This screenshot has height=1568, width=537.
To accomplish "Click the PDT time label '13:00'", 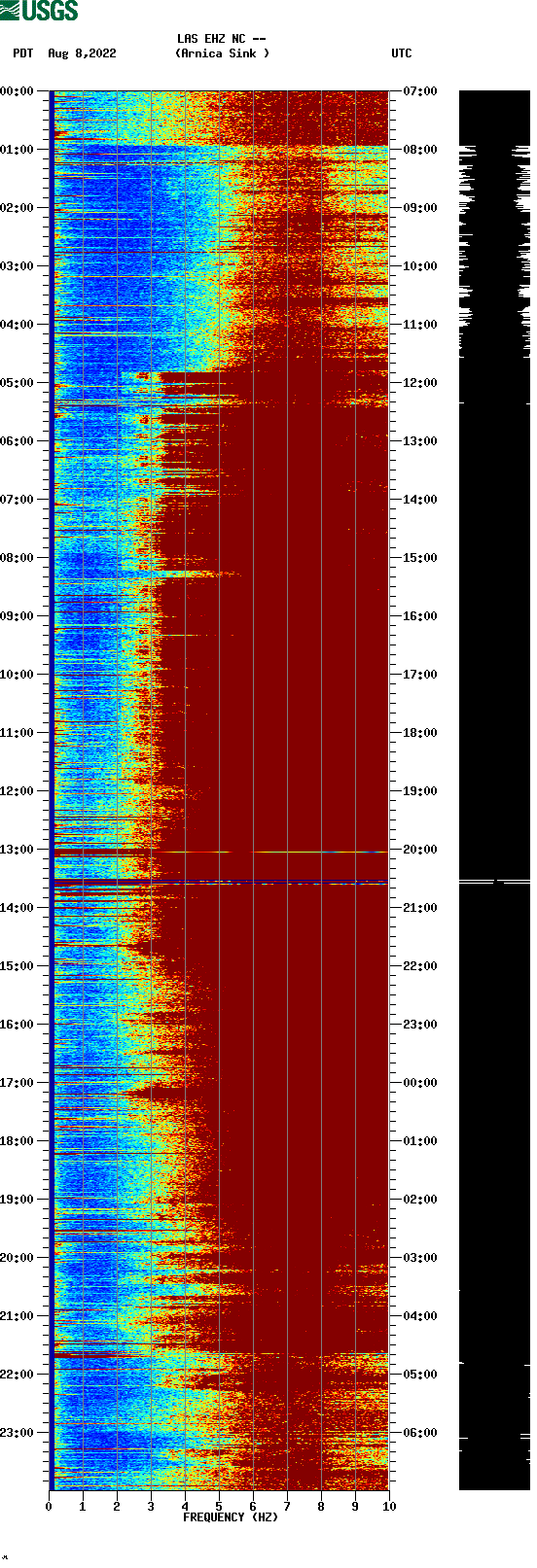I will [18, 850].
